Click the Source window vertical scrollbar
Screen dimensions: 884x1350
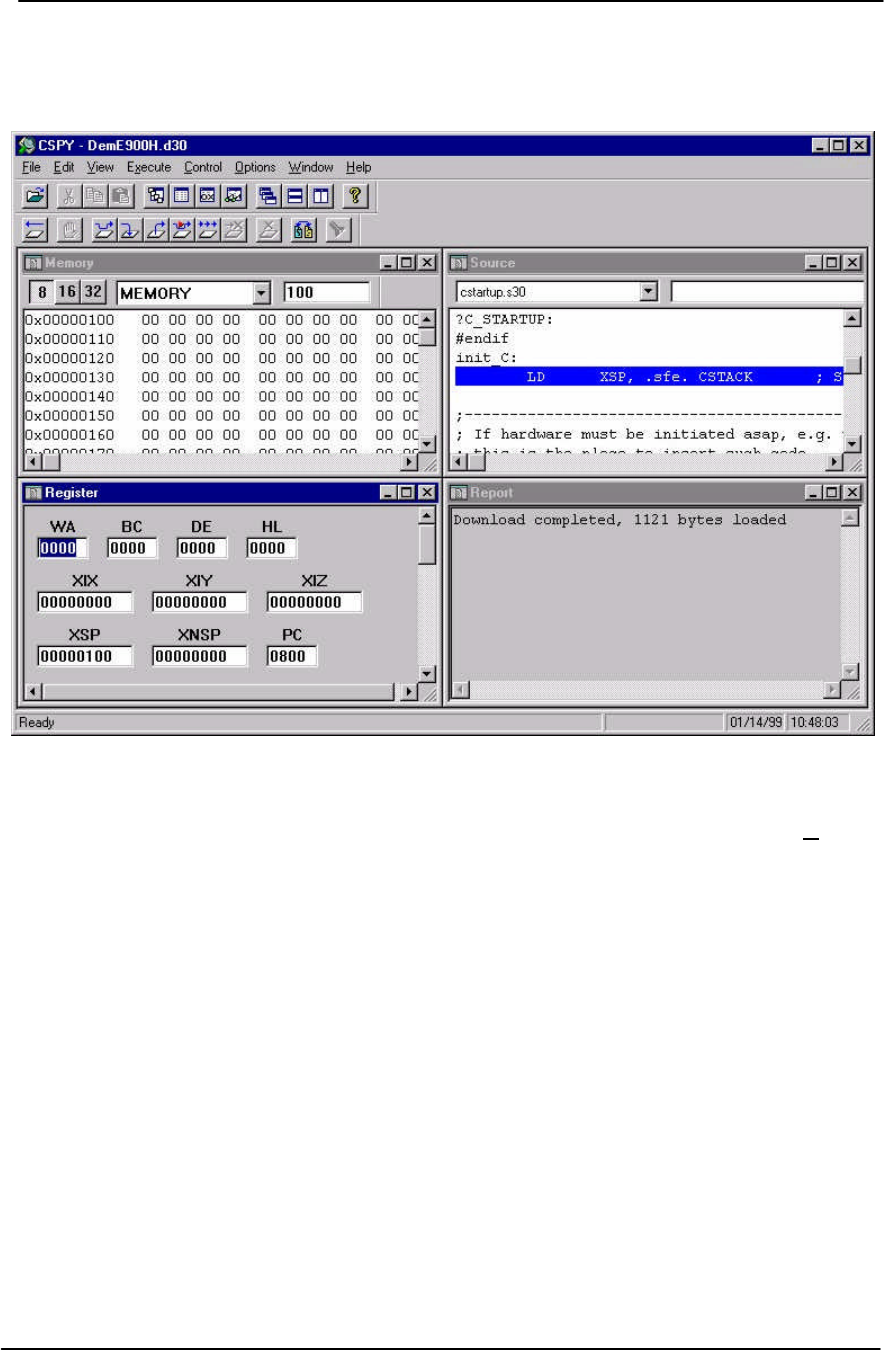(853, 382)
